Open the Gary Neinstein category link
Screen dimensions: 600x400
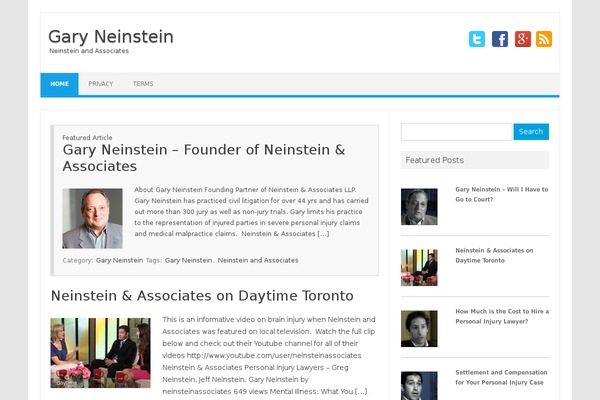pyautogui.click(x=119, y=260)
